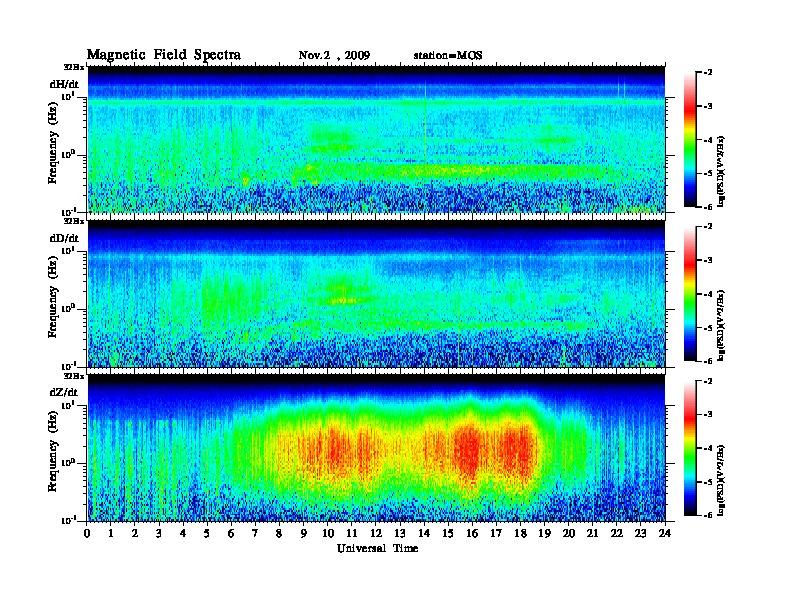The width and height of the screenshot is (792, 612).
Task: Click the "Magnetic Field Spectra" title
Action: click(x=164, y=55)
